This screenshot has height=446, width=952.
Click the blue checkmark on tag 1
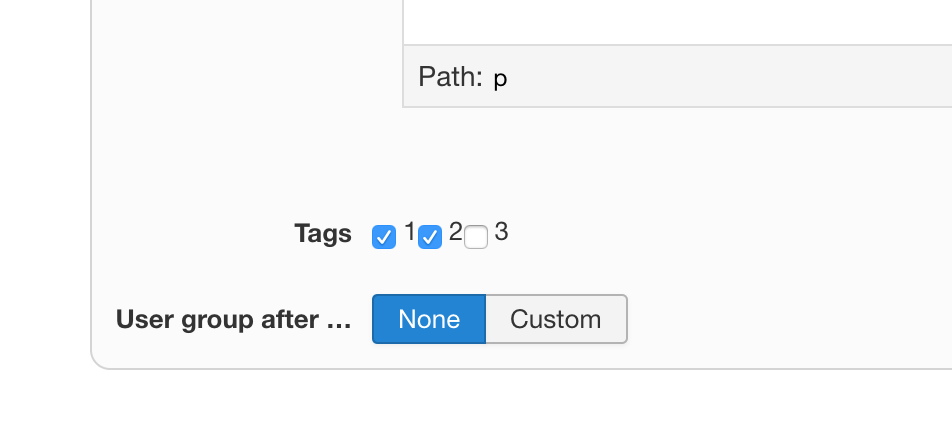coord(384,237)
